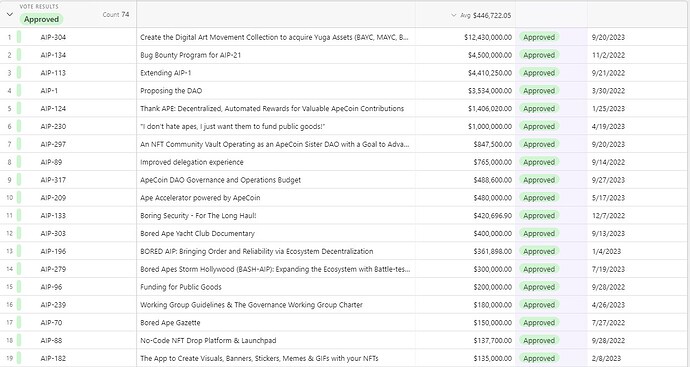Collapse the Approved vote results group
Screen dimensions: 690x367
click(10, 15)
